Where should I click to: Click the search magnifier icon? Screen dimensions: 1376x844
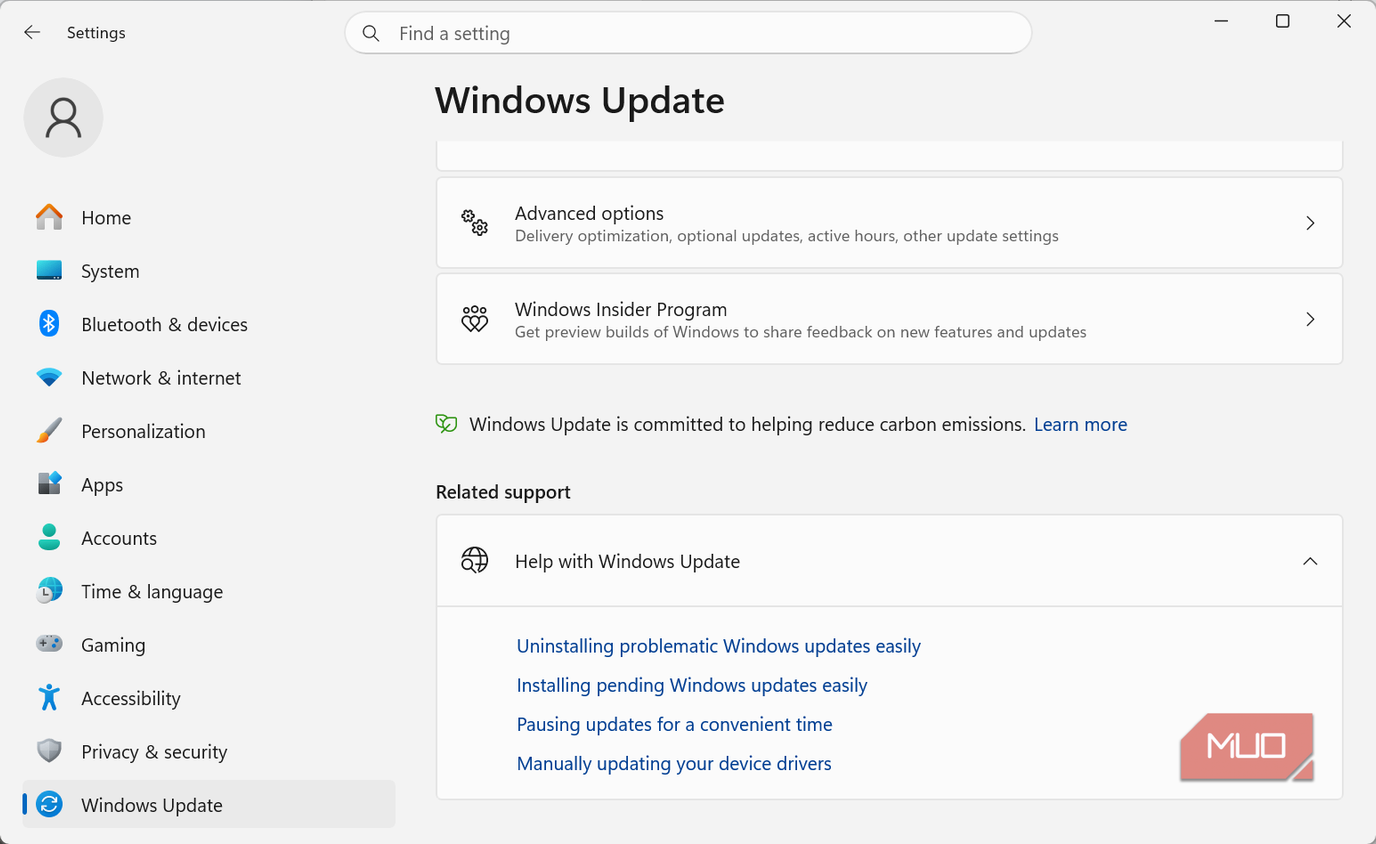coord(371,33)
